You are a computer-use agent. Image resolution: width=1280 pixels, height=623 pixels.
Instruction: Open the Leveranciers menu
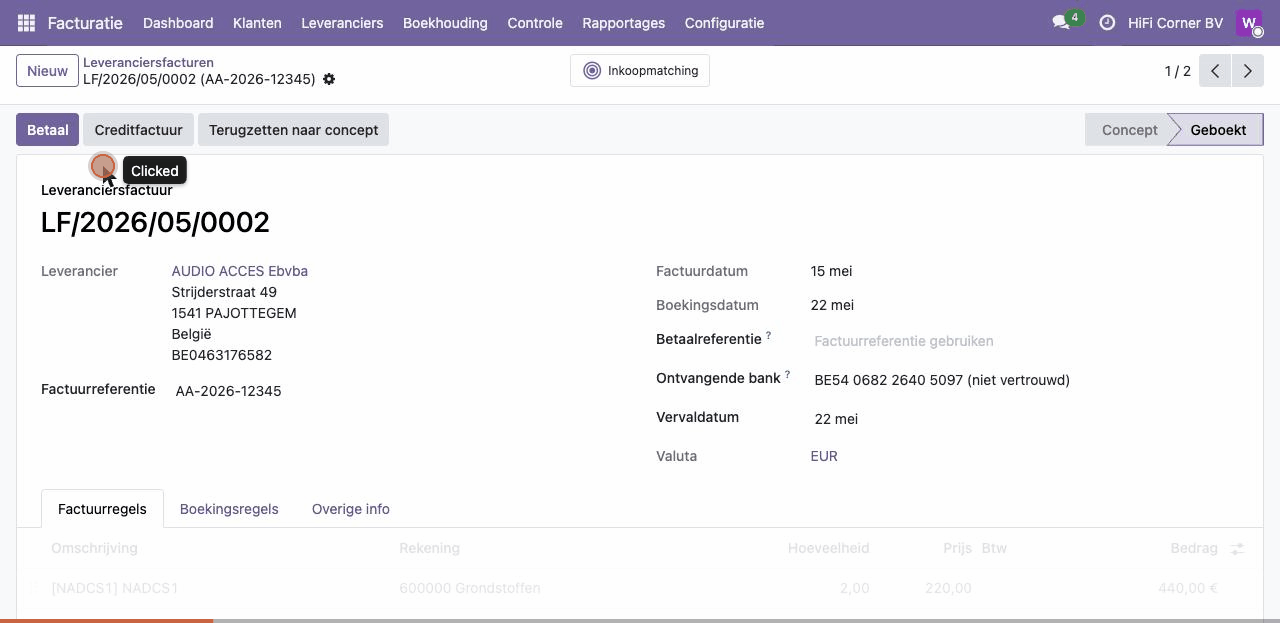342,22
